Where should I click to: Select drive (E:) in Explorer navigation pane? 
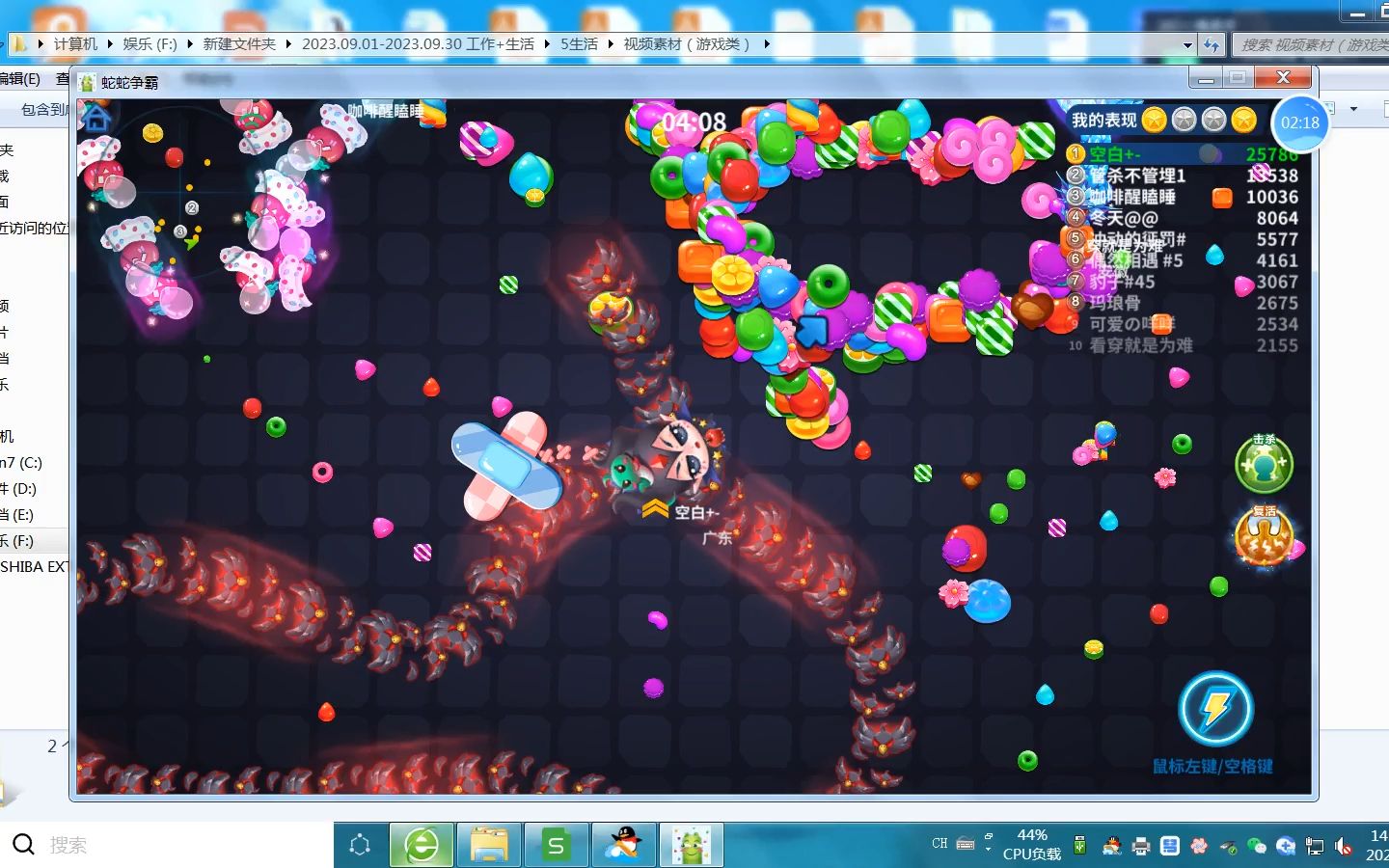[x=17, y=515]
